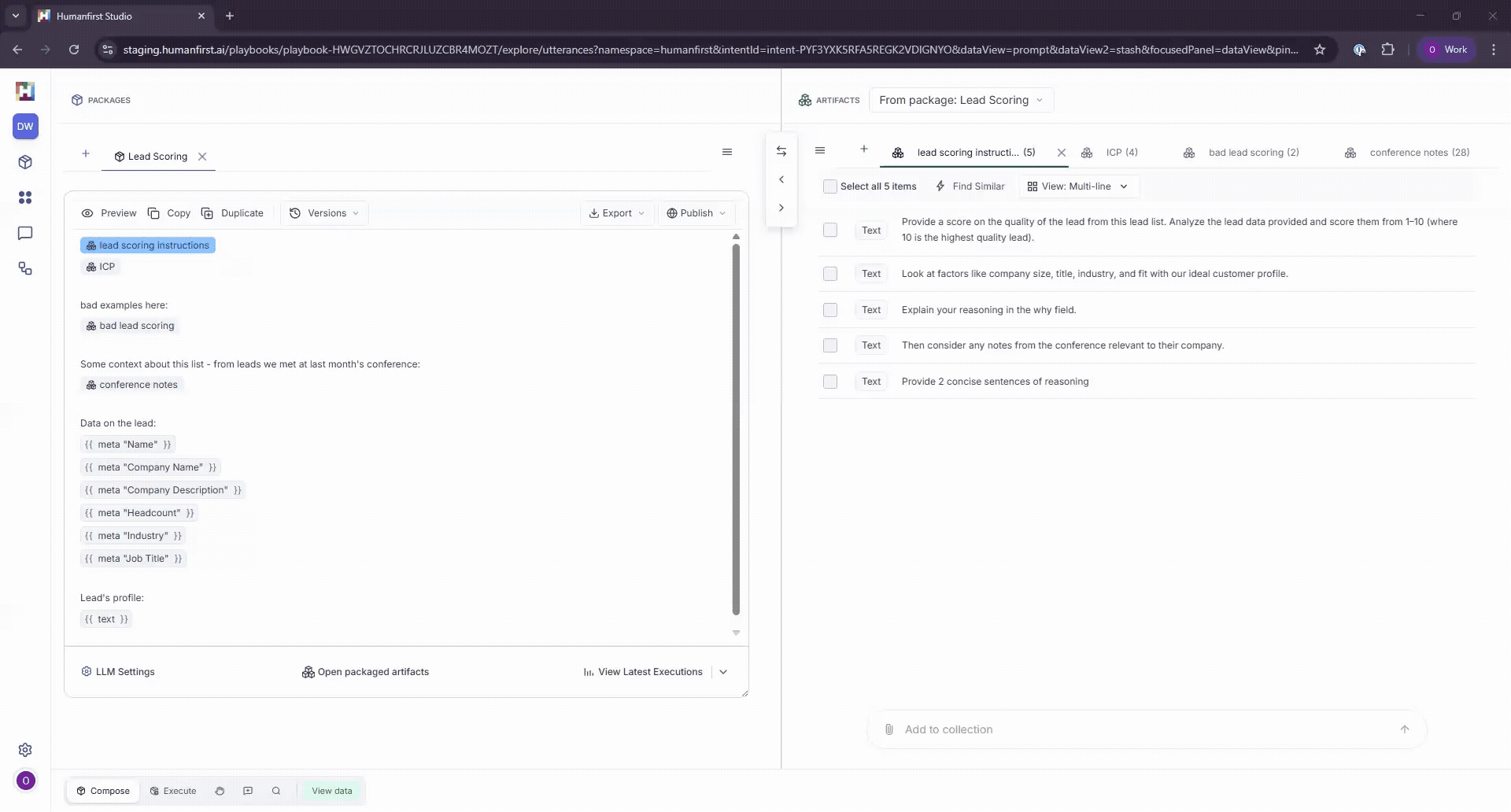Open the people grid icon in sidebar

25,197
